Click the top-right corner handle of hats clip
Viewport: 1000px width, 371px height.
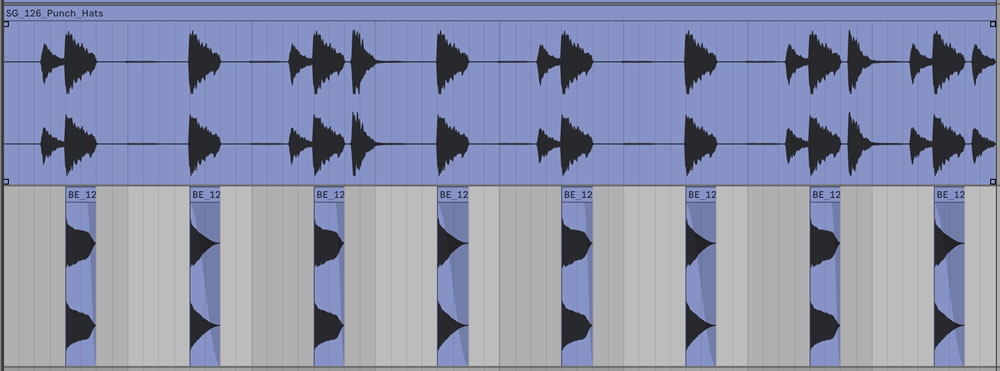[993, 24]
